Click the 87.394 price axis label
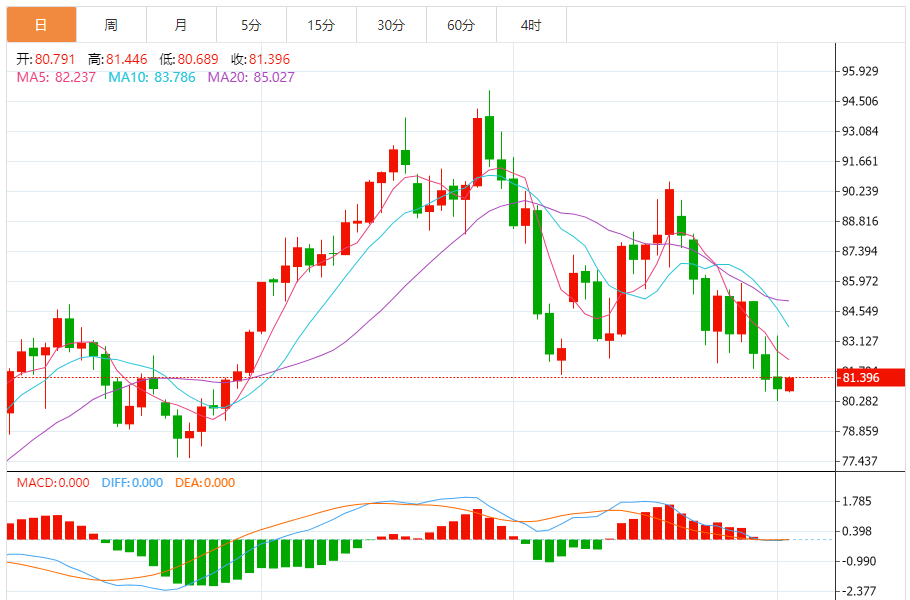 [860, 251]
